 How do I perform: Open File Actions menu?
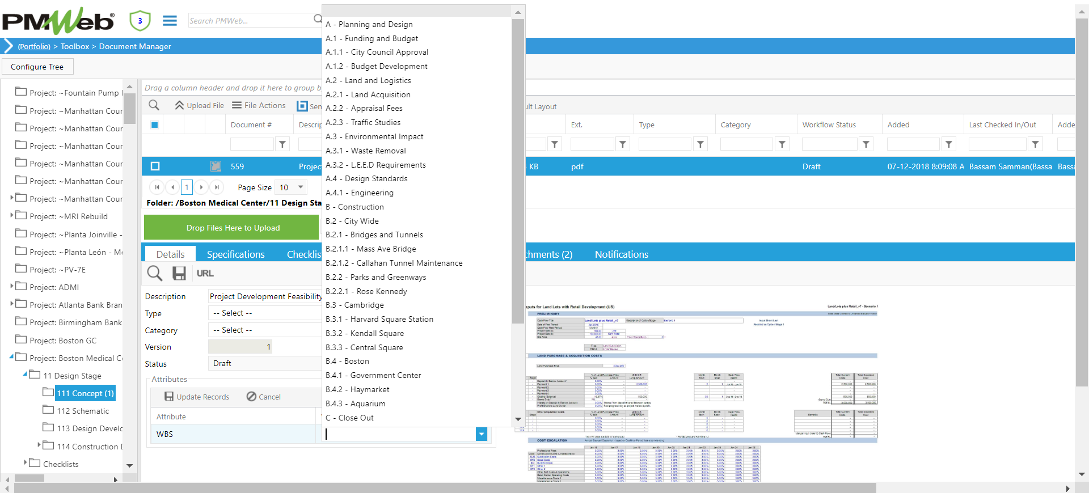pos(258,106)
